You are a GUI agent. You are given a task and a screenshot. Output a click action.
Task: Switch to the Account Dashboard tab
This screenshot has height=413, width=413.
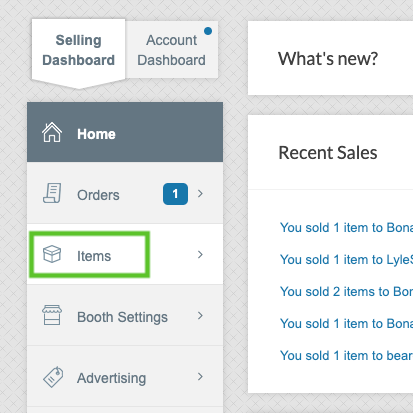click(x=172, y=50)
